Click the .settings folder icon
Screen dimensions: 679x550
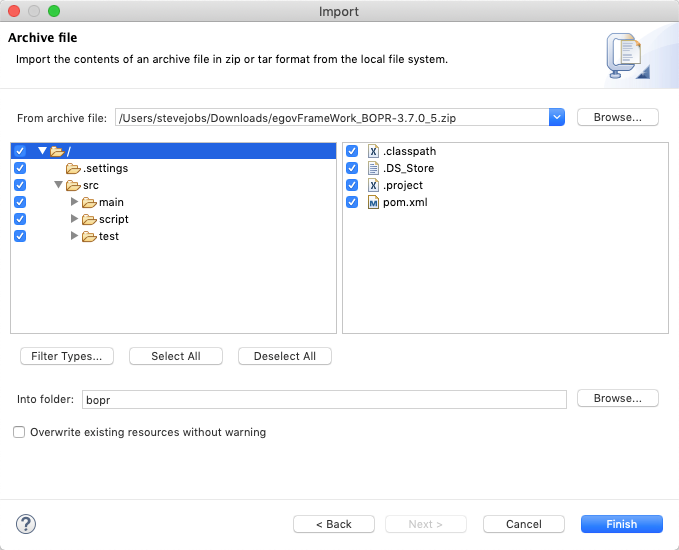(x=73, y=168)
